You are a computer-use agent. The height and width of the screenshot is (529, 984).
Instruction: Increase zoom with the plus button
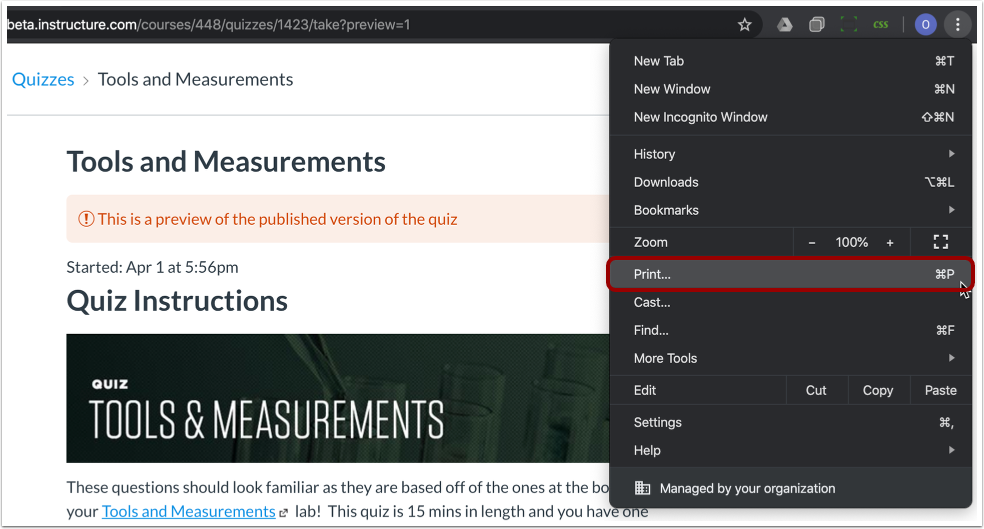tap(890, 243)
